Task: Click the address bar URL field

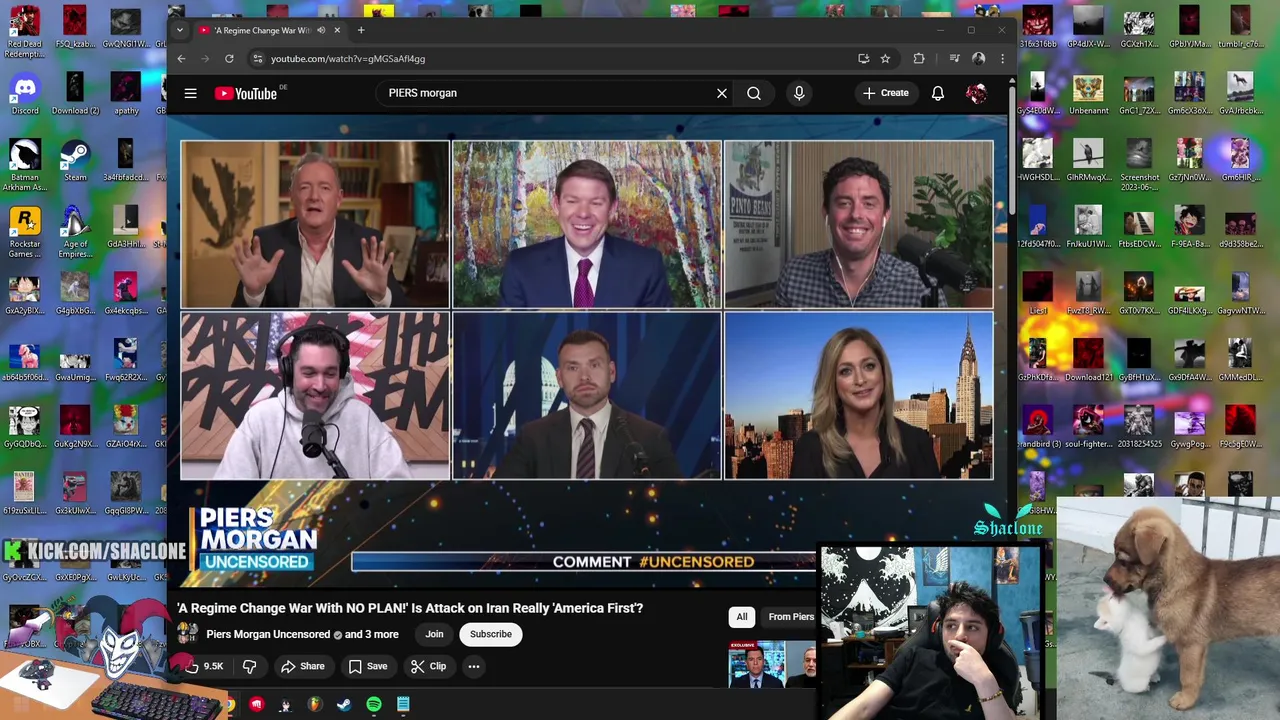Action: pos(550,59)
